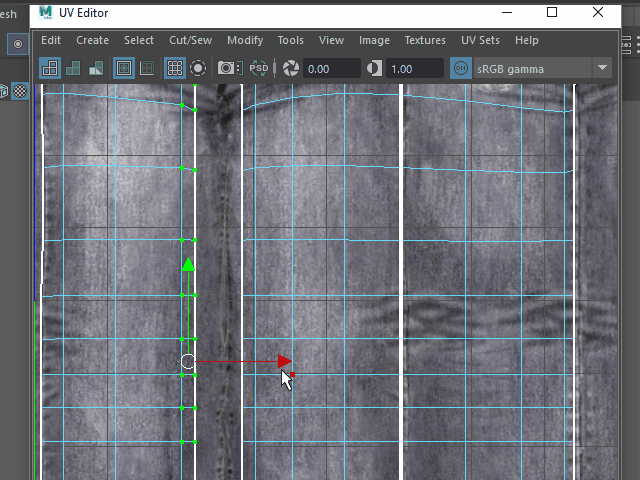The image size is (640, 480).
Task: Toggle the UV grid display button
Action: point(174,68)
